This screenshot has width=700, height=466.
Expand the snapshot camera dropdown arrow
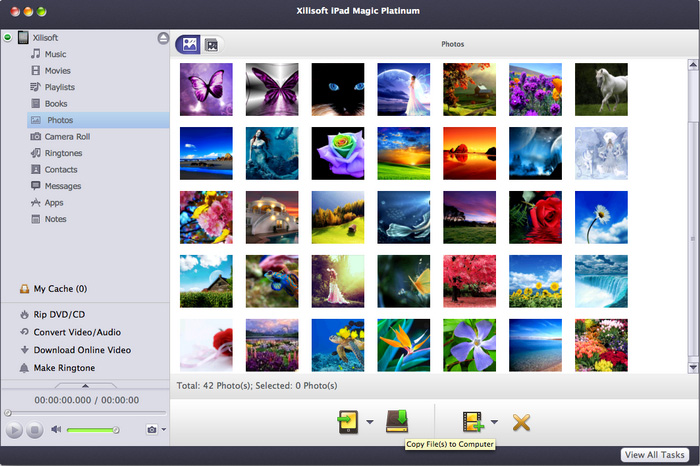163,430
